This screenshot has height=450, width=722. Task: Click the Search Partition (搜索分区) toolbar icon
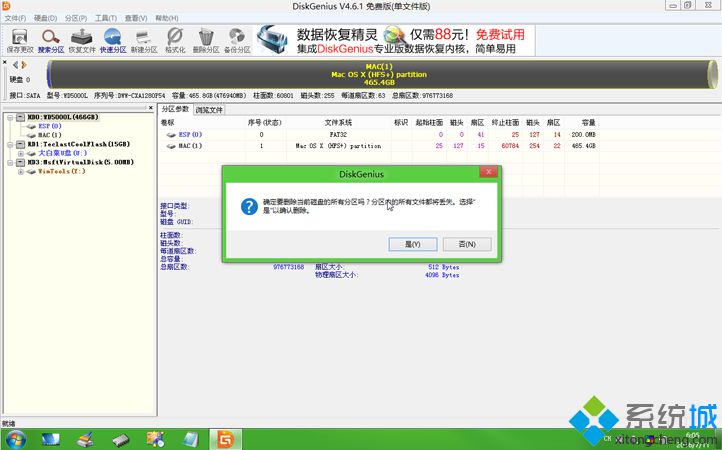pyautogui.click(x=51, y=41)
